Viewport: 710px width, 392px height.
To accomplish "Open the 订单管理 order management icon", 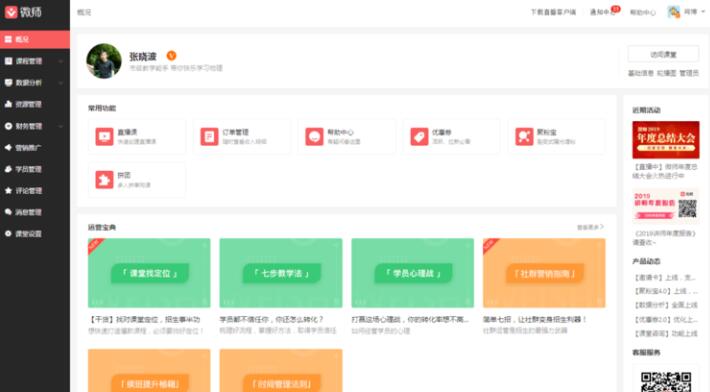I will pos(209,137).
